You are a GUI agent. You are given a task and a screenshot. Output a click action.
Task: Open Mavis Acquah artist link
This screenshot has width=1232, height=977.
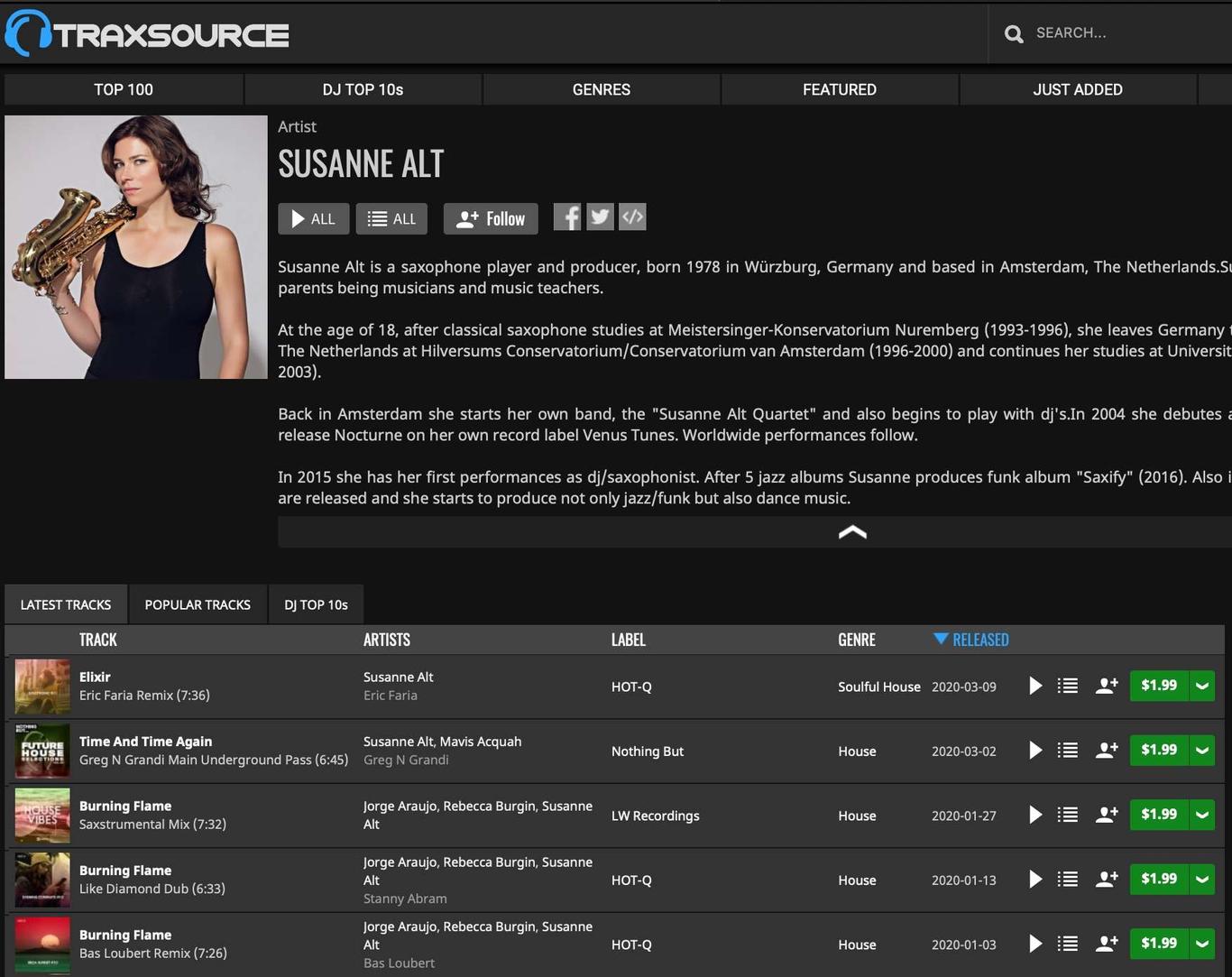tap(482, 742)
